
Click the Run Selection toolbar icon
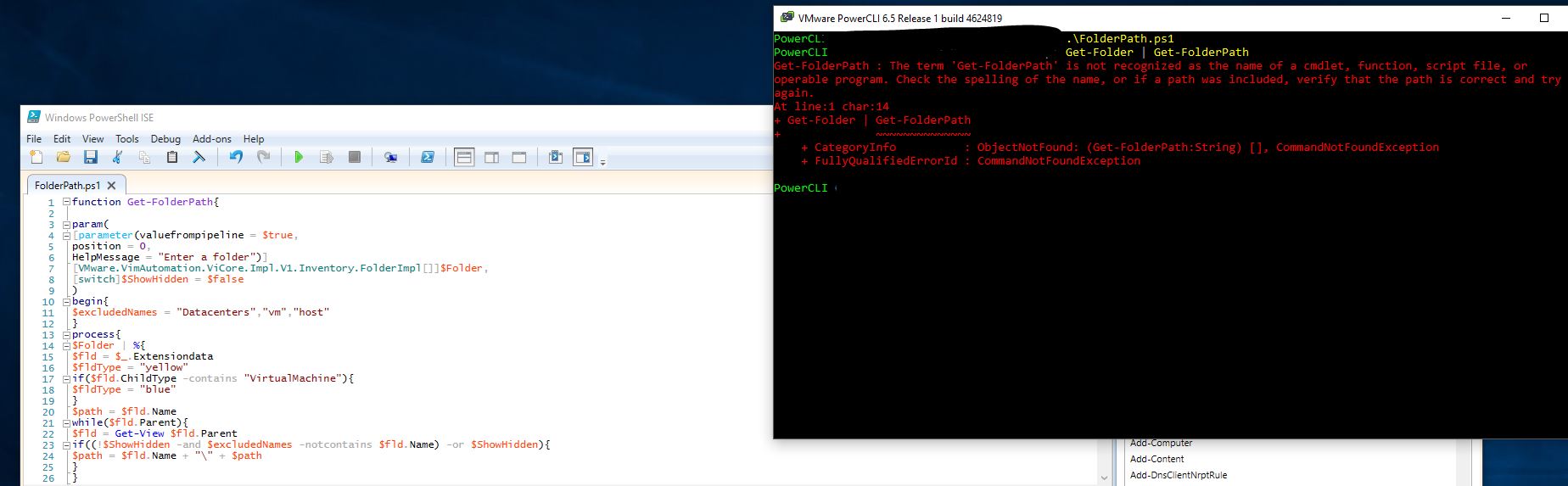[x=327, y=157]
